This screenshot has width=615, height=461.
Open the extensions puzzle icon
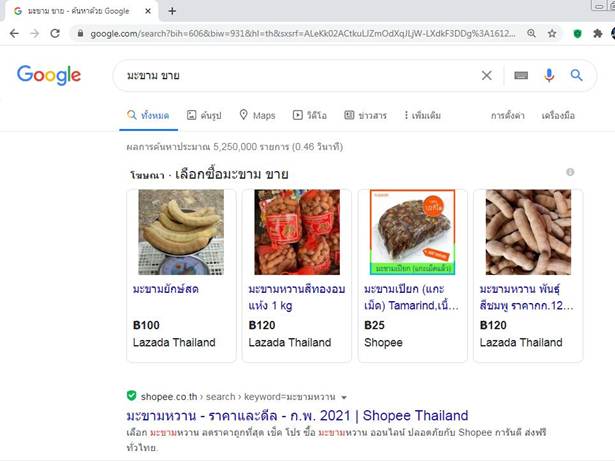597,34
